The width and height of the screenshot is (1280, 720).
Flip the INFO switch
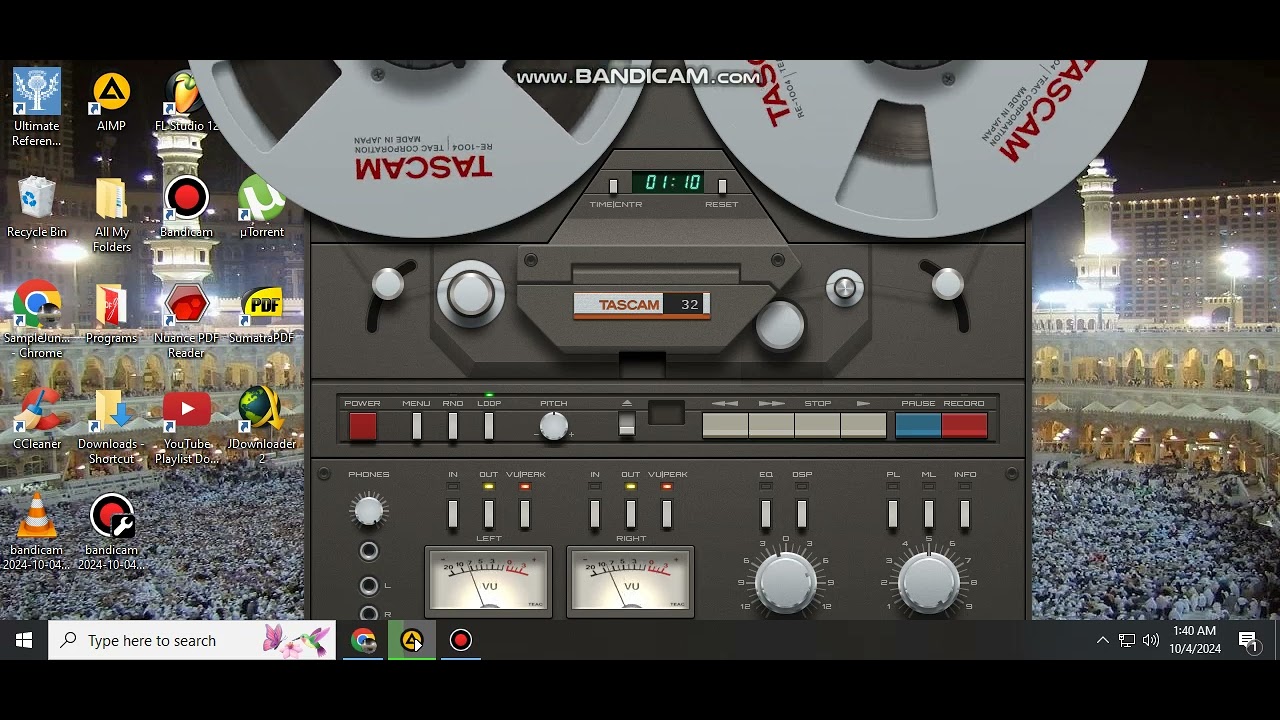point(965,514)
